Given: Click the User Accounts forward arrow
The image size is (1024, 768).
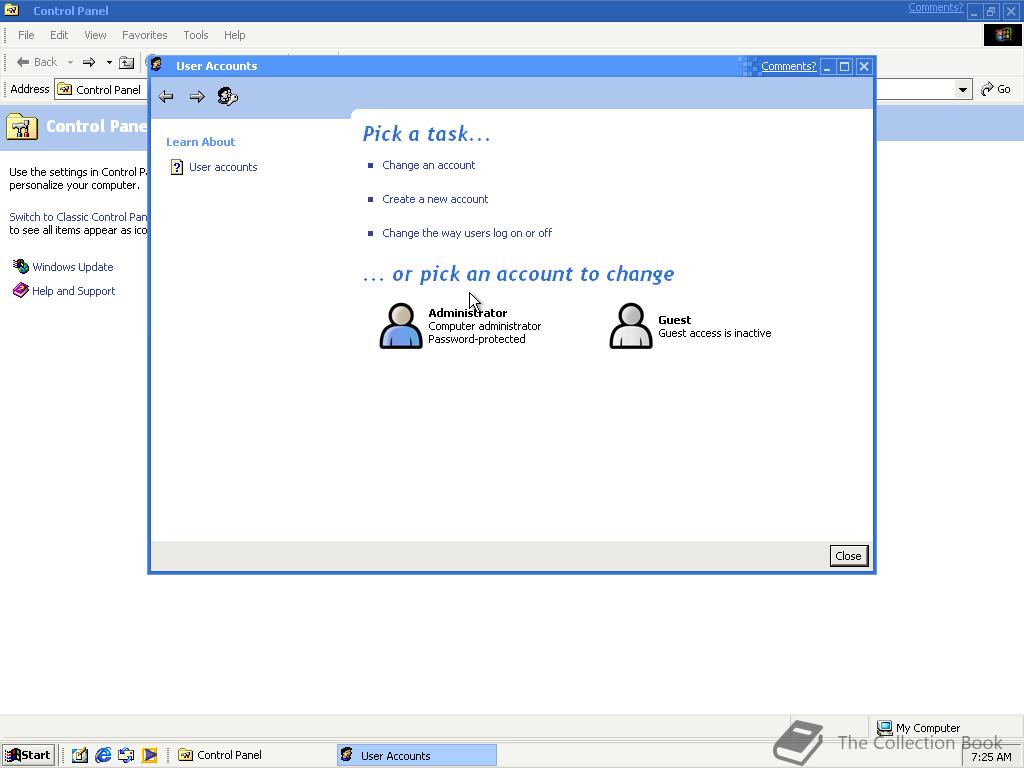Looking at the screenshot, I should [x=197, y=97].
